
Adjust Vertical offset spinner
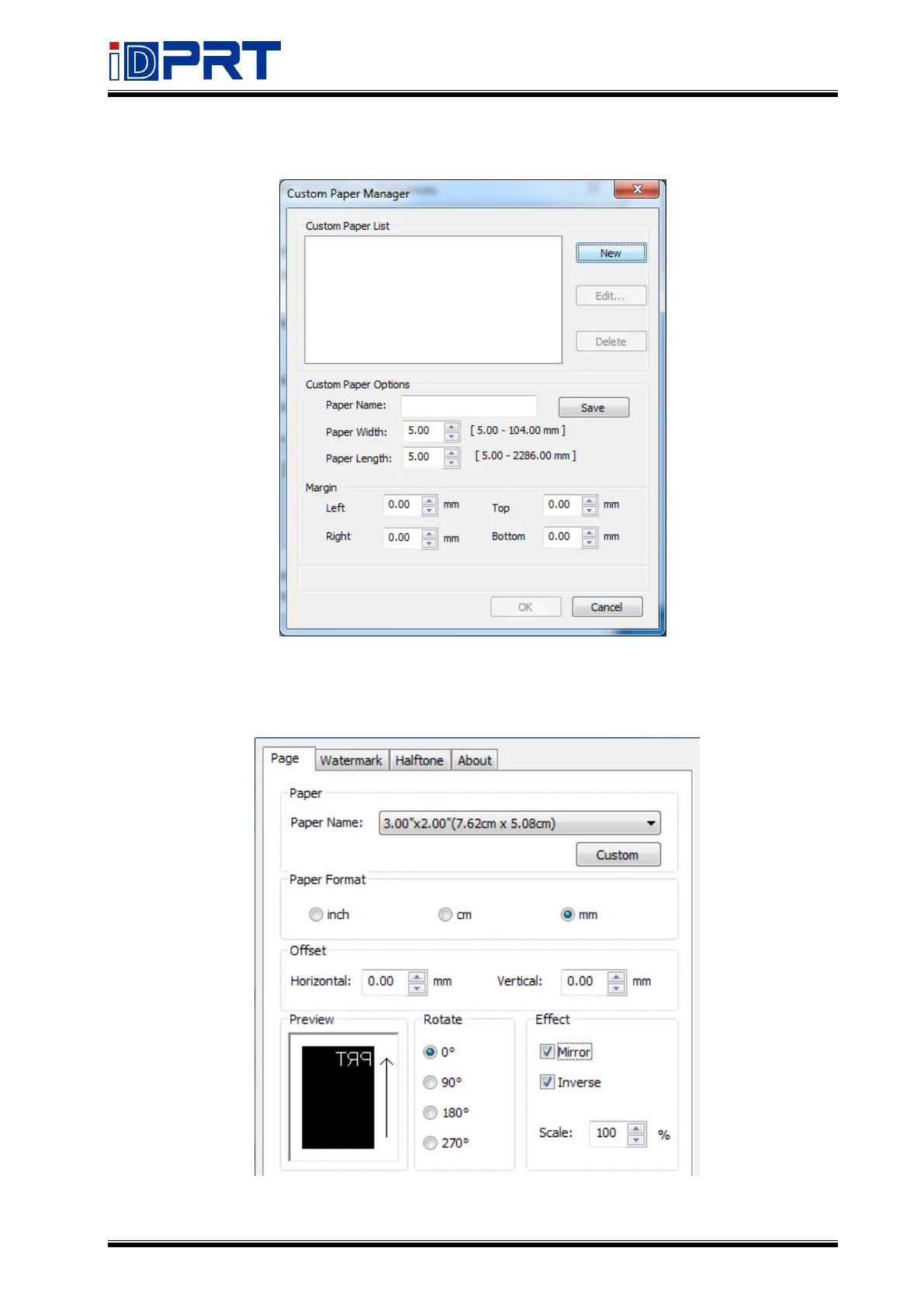[x=617, y=982]
